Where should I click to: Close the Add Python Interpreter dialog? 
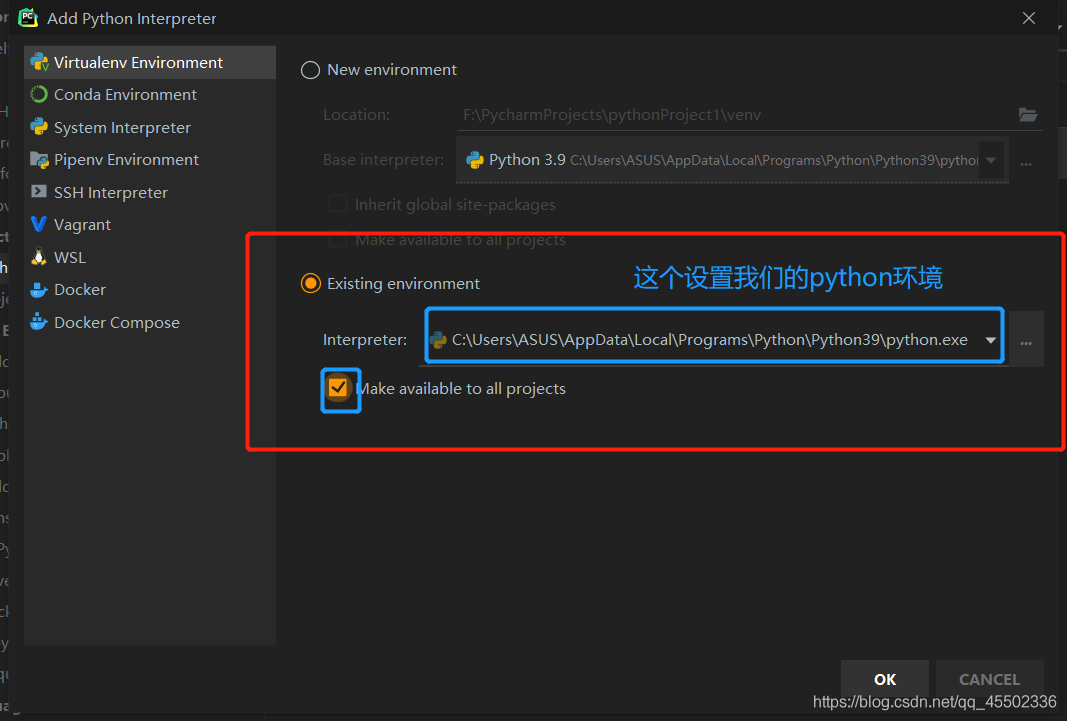pyautogui.click(x=1029, y=18)
